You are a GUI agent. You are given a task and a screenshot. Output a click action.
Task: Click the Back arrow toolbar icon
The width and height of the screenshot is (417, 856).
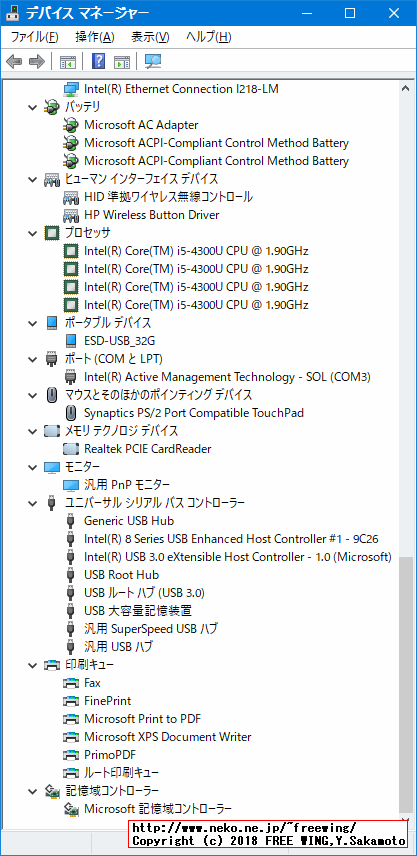pos(14,61)
